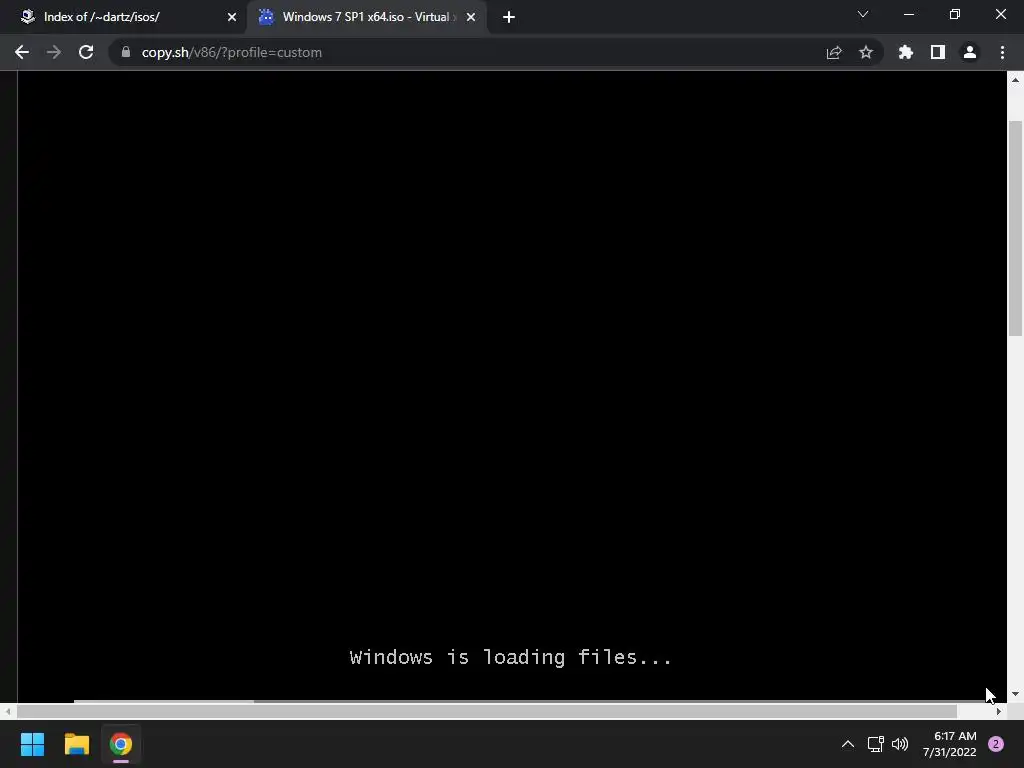Image resolution: width=1024 pixels, height=768 pixels.
Task: Close the Index of /~dartz/isos/ tab
Action: [232, 17]
